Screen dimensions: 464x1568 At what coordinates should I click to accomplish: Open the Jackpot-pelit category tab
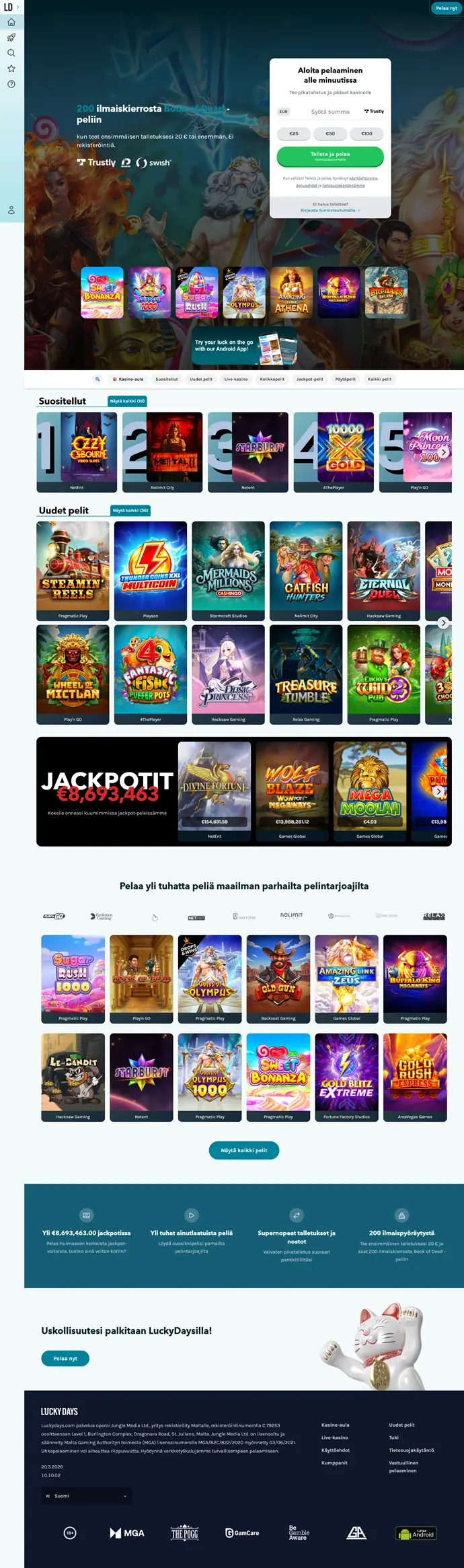[310, 379]
